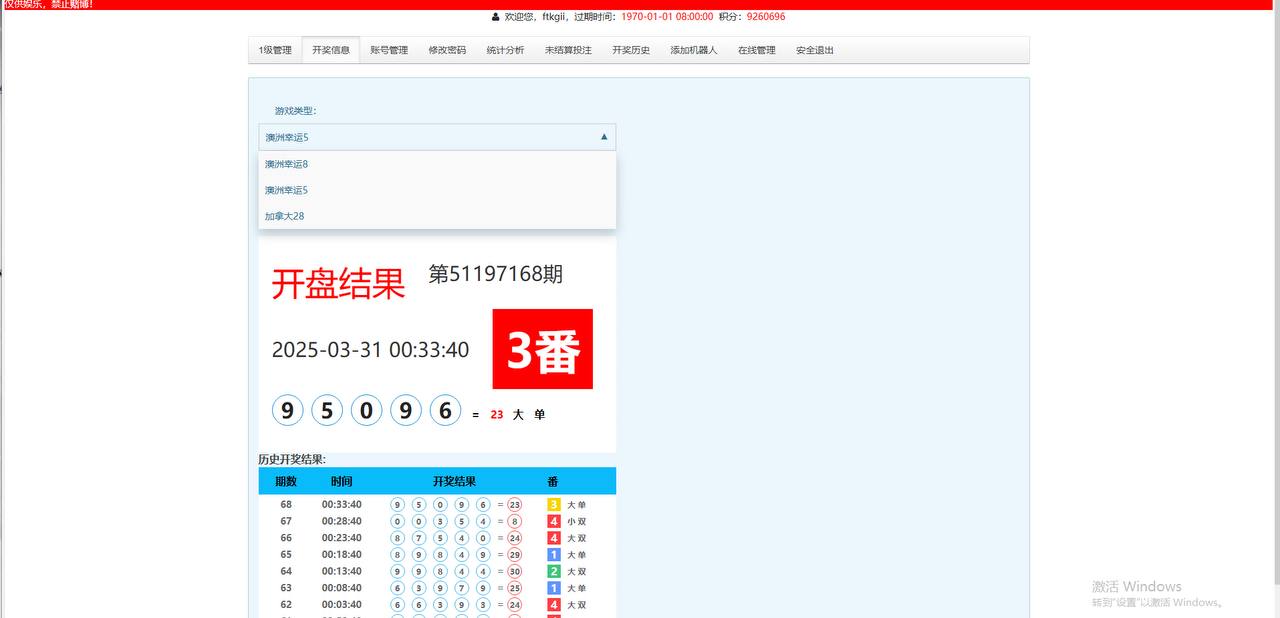Collapse the 游戏类型 dropdown using its arrow
The height and width of the screenshot is (618, 1280).
pyautogui.click(x=604, y=137)
